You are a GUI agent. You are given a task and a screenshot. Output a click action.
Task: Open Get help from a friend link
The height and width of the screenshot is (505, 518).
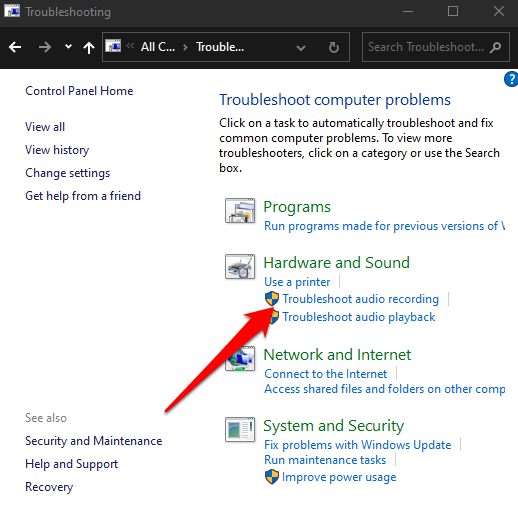click(x=83, y=196)
